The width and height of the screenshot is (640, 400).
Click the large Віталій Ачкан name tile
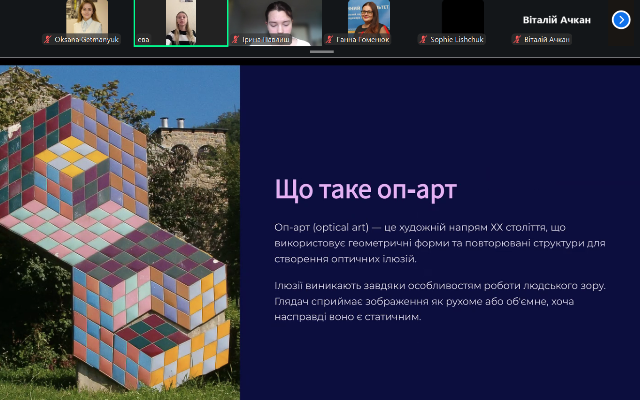coord(556,19)
